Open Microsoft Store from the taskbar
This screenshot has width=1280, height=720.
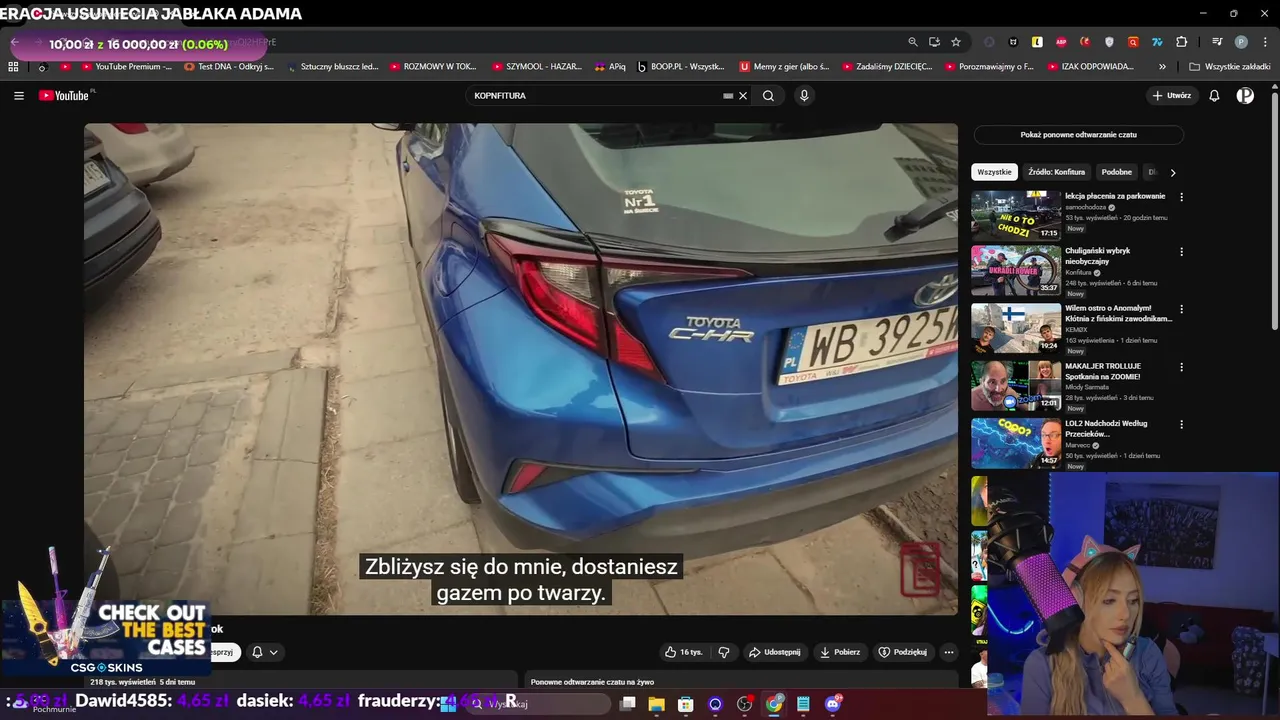click(x=686, y=704)
